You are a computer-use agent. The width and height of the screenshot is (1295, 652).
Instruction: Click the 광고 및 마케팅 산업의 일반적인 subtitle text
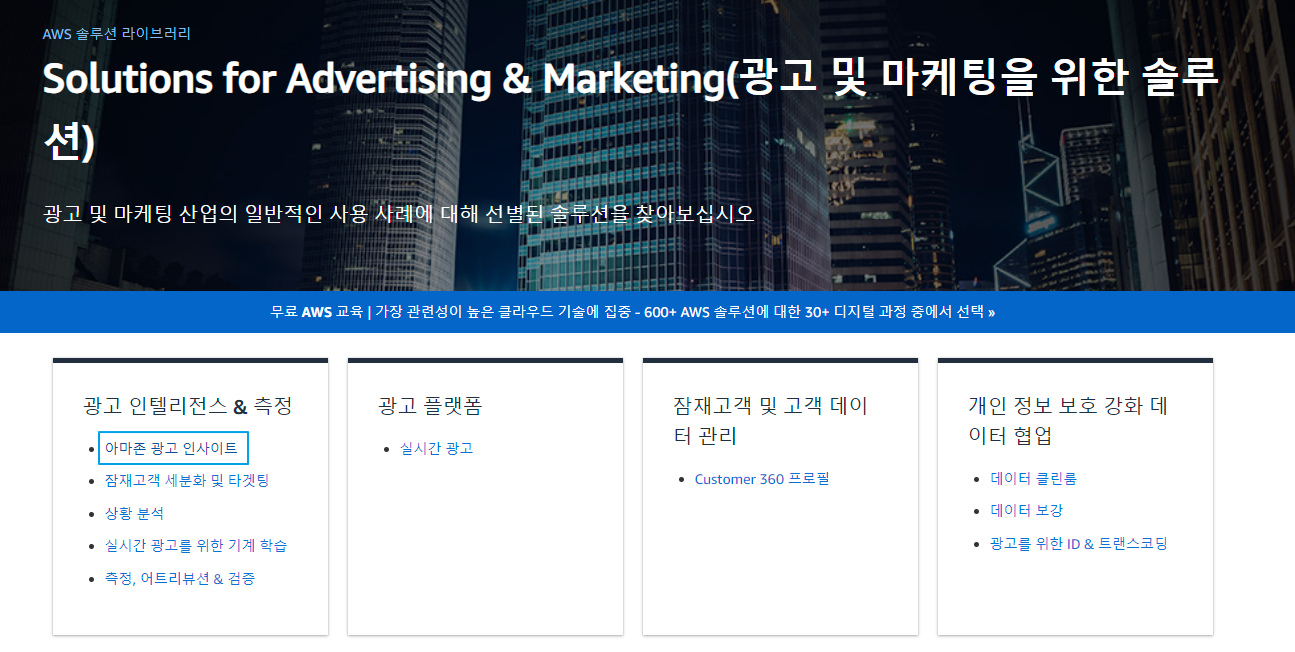click(x=399, y=214)
